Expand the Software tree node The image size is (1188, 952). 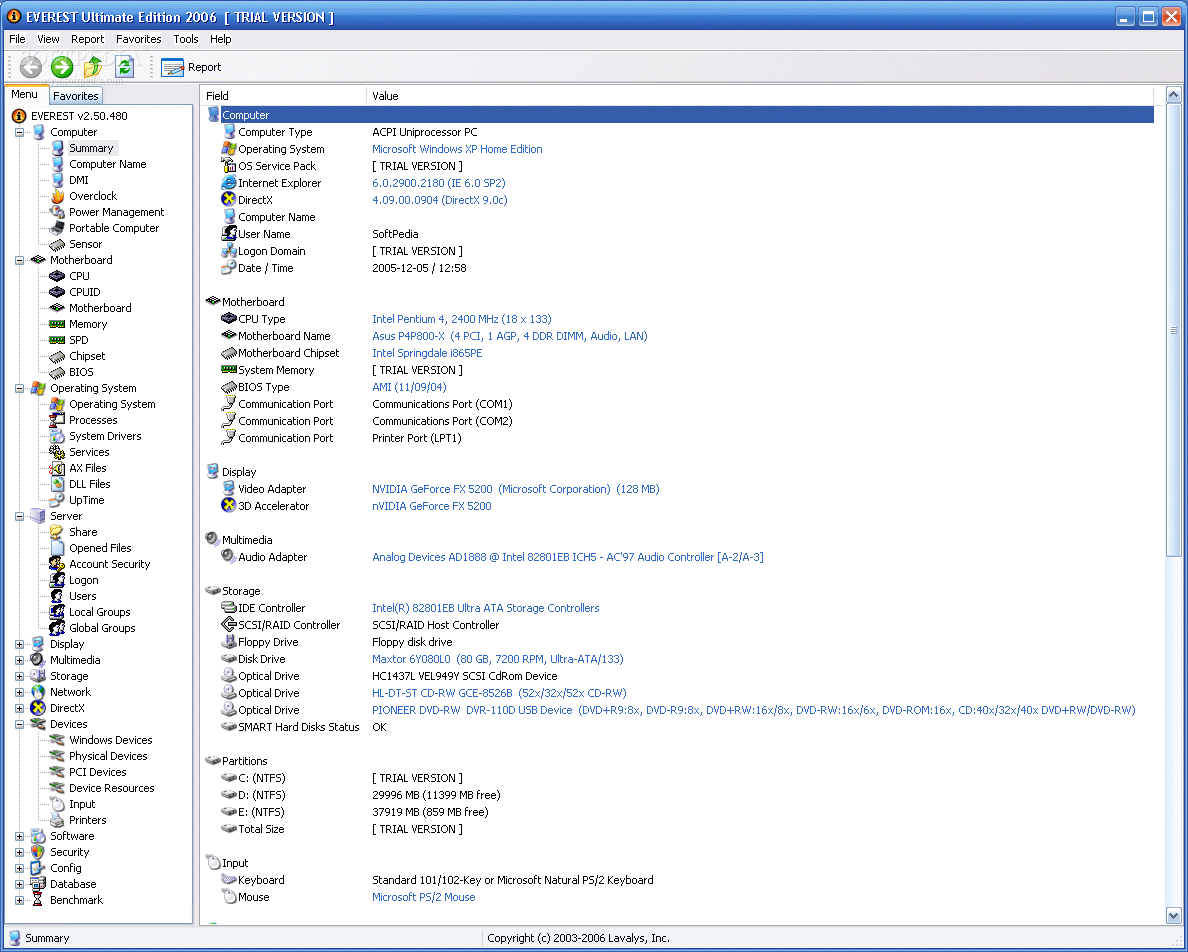[x=20, y=837]
